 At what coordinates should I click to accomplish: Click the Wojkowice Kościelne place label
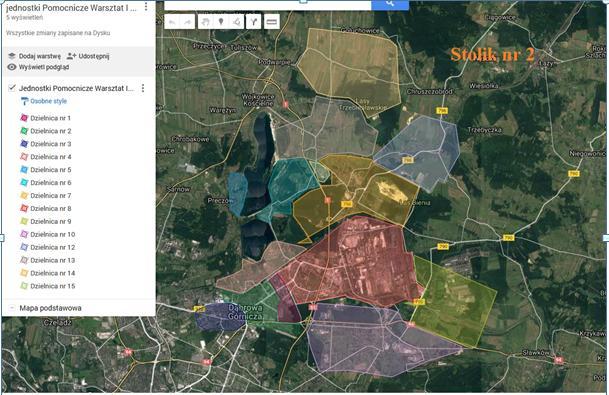pos(258,100)
